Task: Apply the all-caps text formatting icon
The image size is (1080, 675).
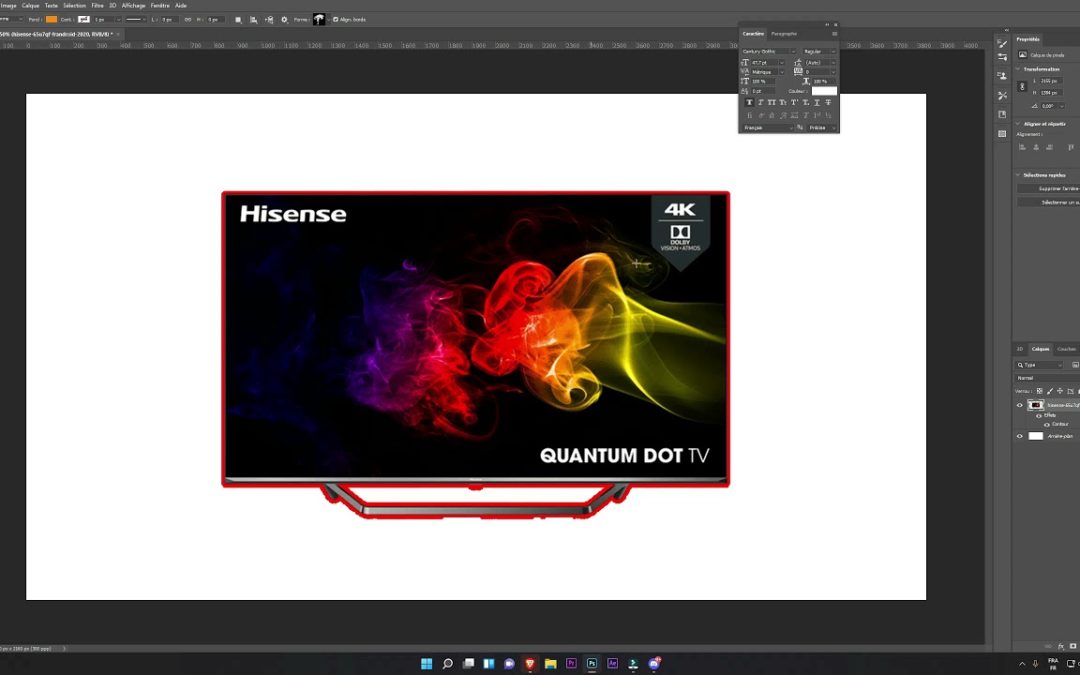Action: pyautogui.click(x=774, y=102)
